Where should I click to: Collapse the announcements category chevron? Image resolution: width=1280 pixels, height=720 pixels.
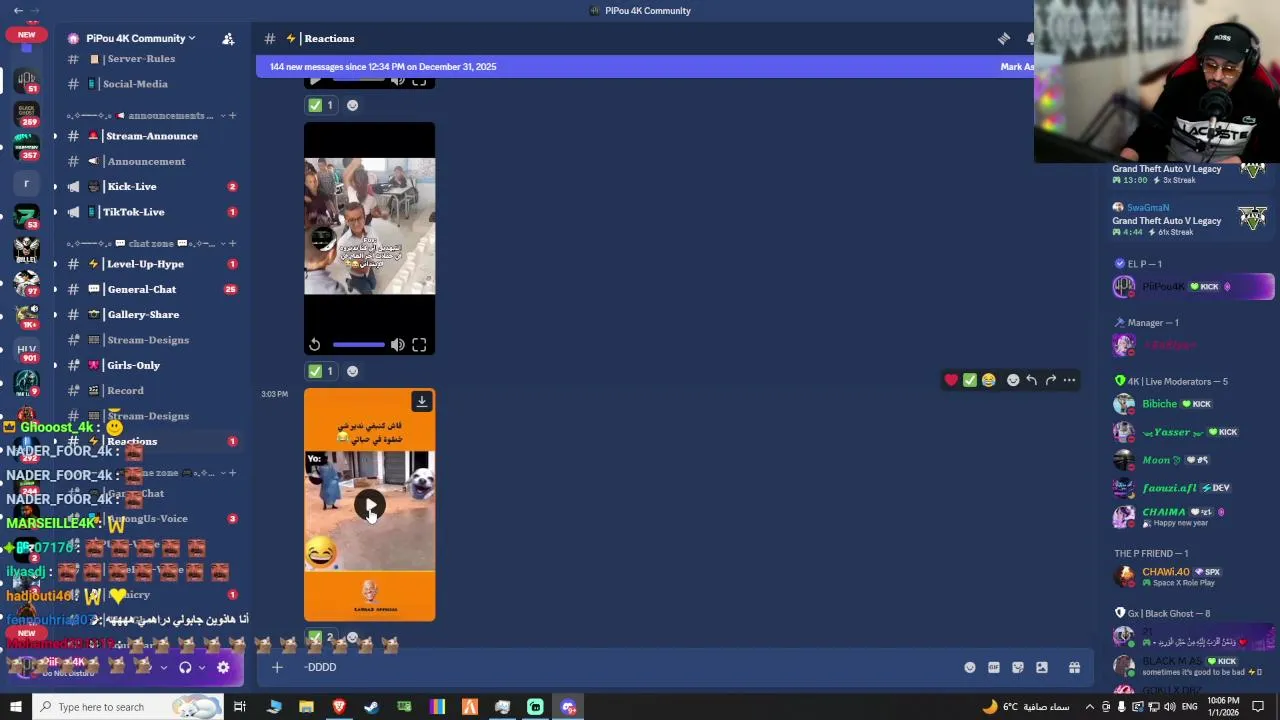click(222, 115)
